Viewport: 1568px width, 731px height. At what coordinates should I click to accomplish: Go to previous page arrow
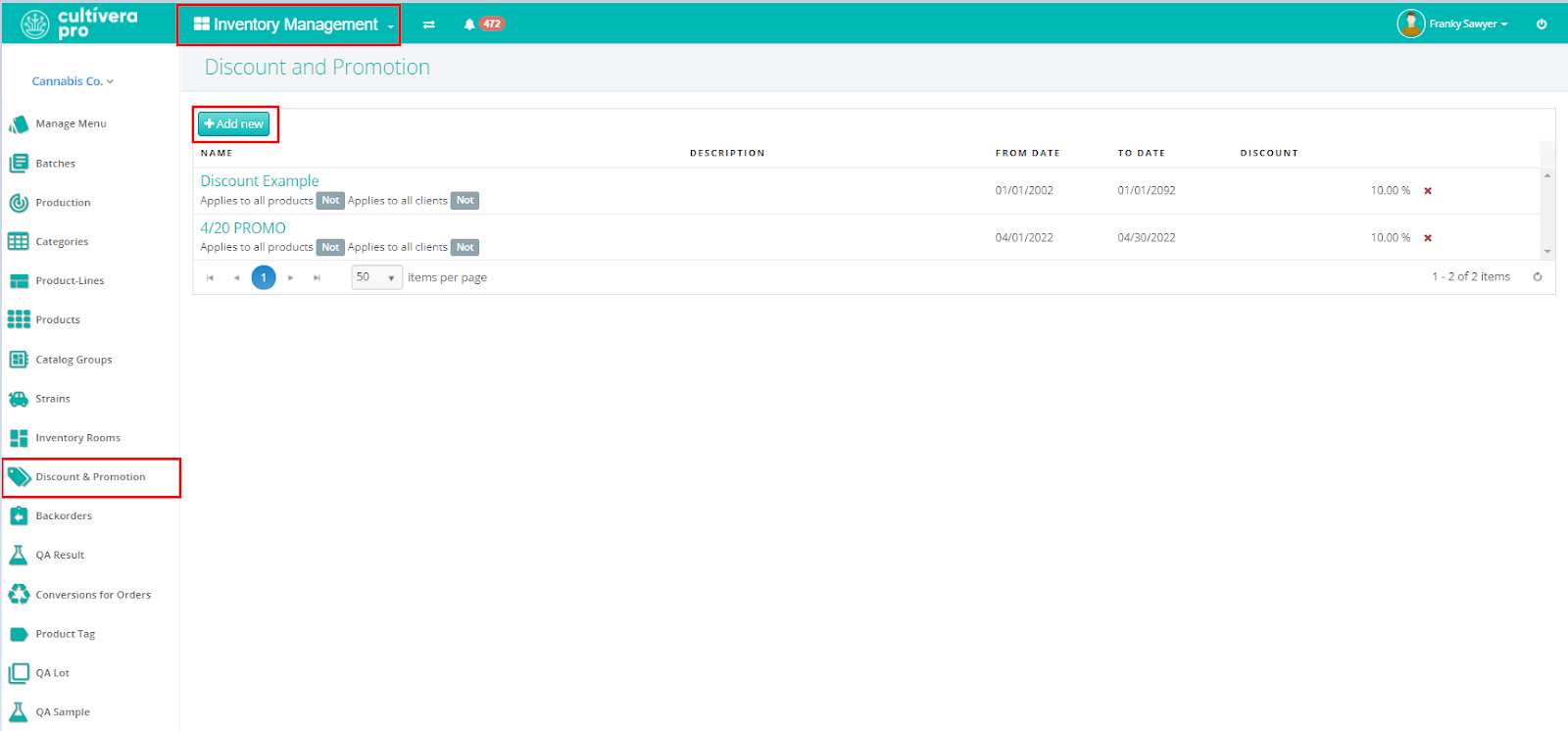click(x=236, y=278)
